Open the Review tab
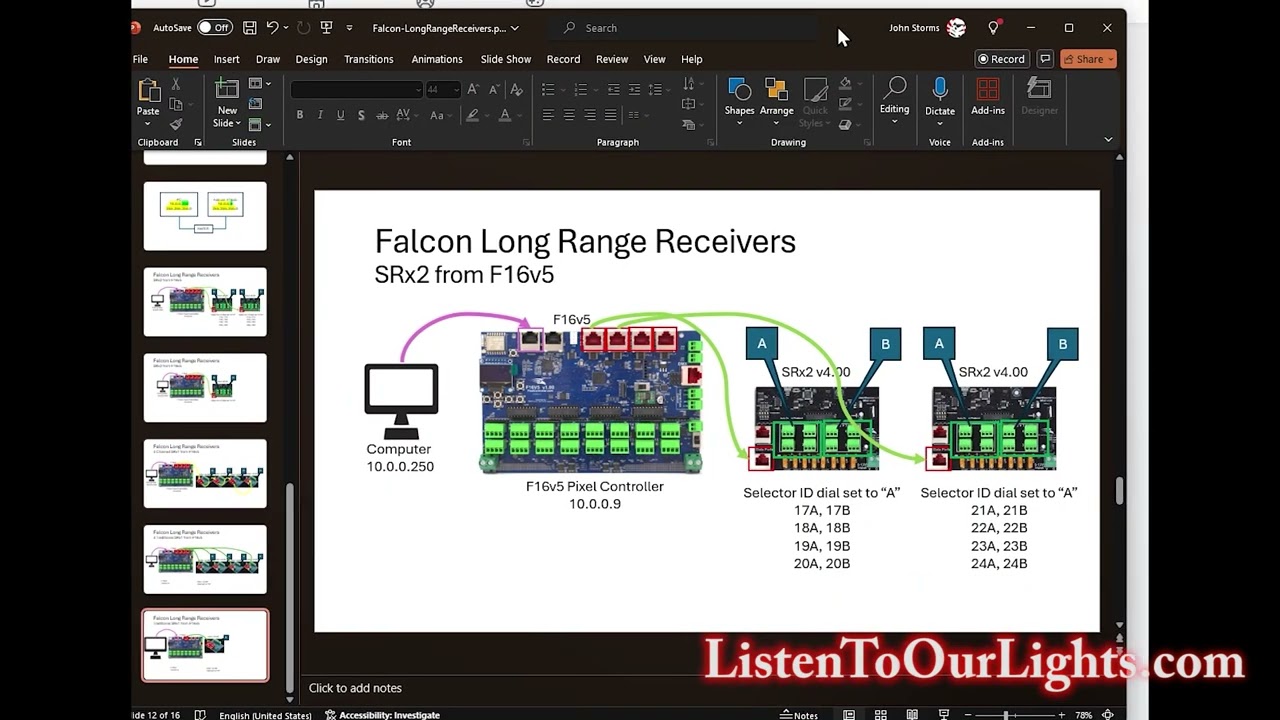This screenshot has width=1280, height=720. (612, 59)
